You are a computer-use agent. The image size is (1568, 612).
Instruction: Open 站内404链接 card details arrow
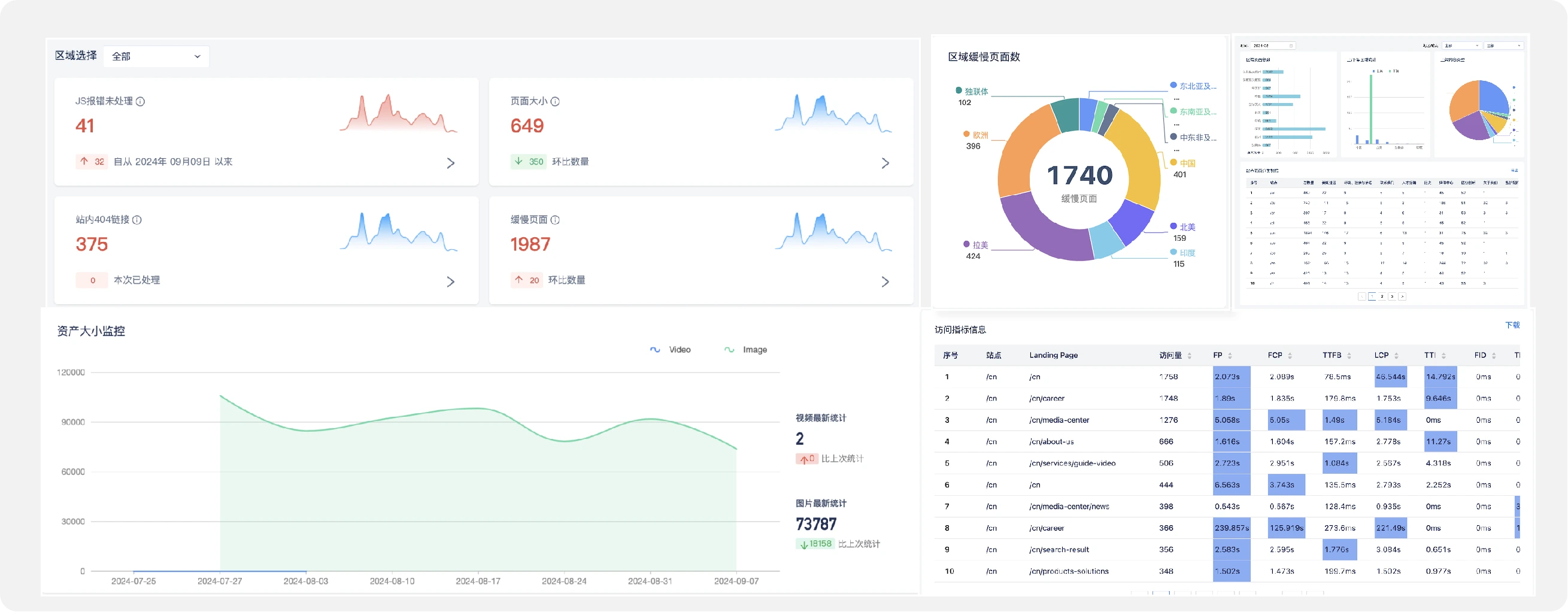450,282
